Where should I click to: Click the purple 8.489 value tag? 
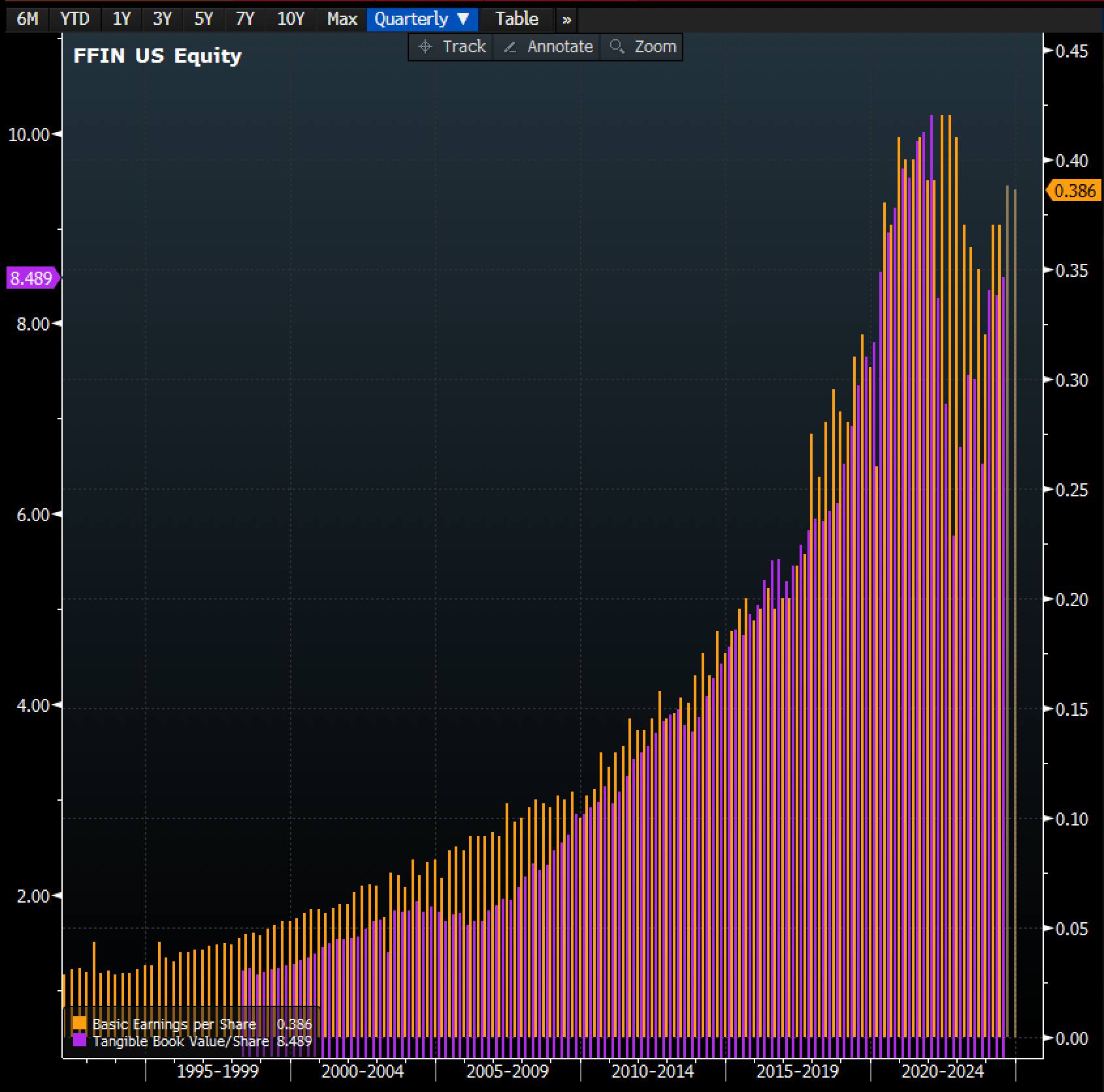(x=30, y=279)
